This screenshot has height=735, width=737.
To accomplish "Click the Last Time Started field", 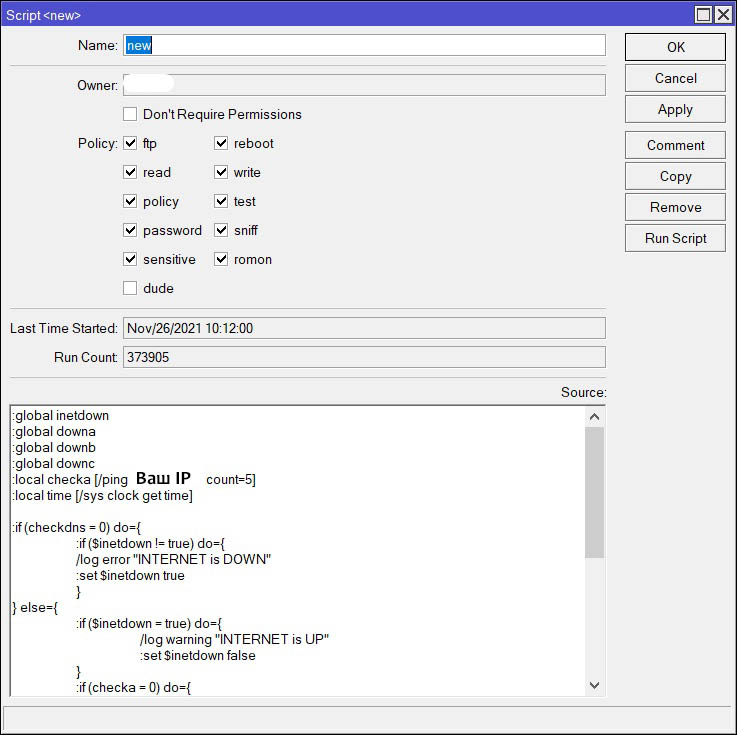I will tap(364, 328).
